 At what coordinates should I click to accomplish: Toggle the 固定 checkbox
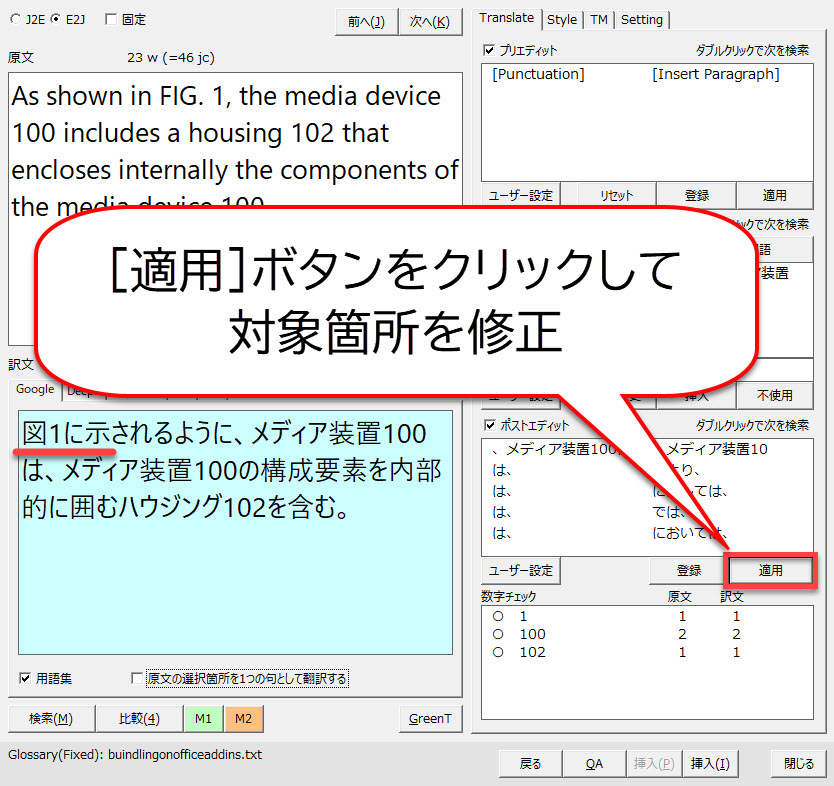[111, 19]
